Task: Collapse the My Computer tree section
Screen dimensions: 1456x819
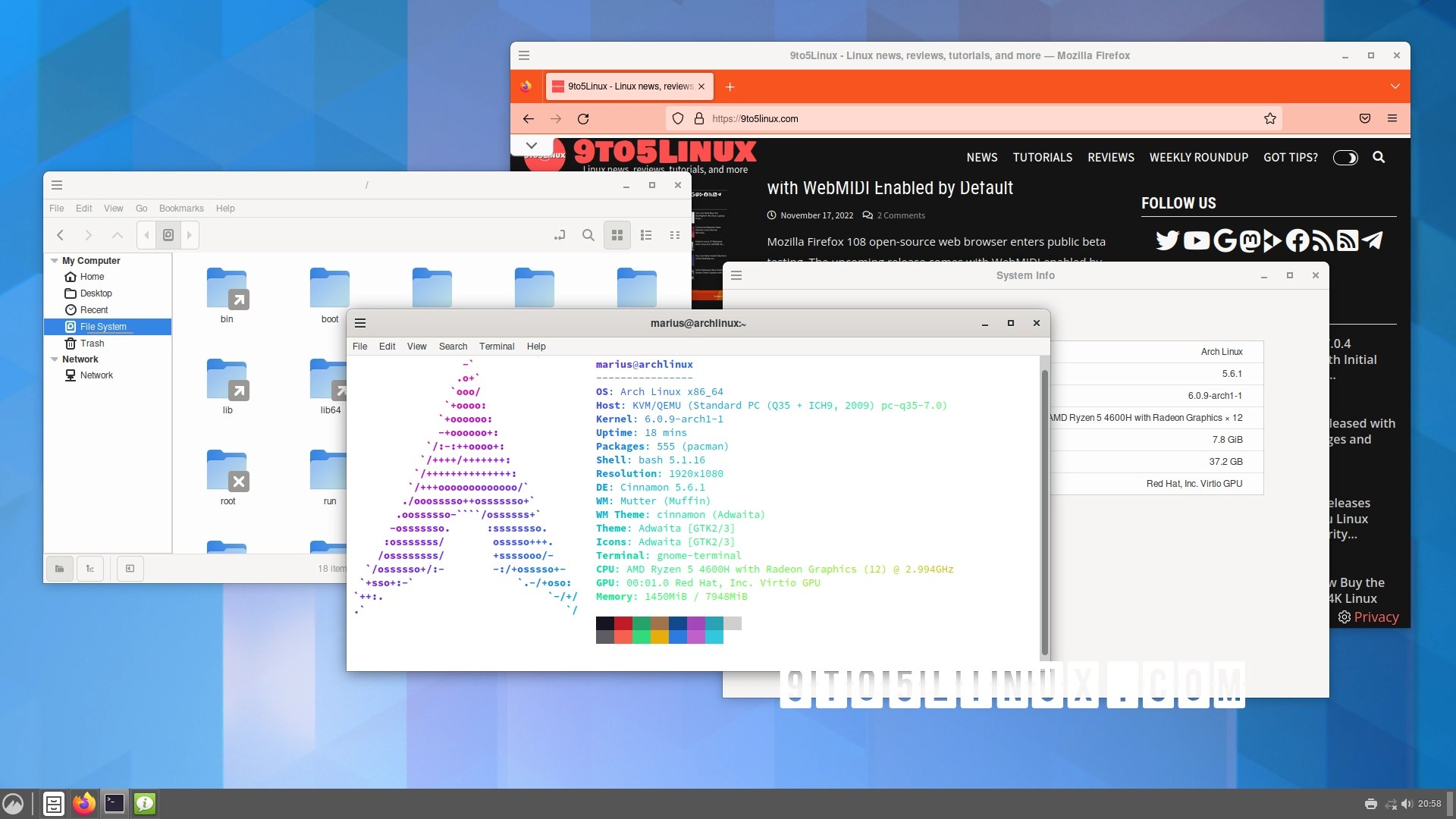Action: point(53,260)
